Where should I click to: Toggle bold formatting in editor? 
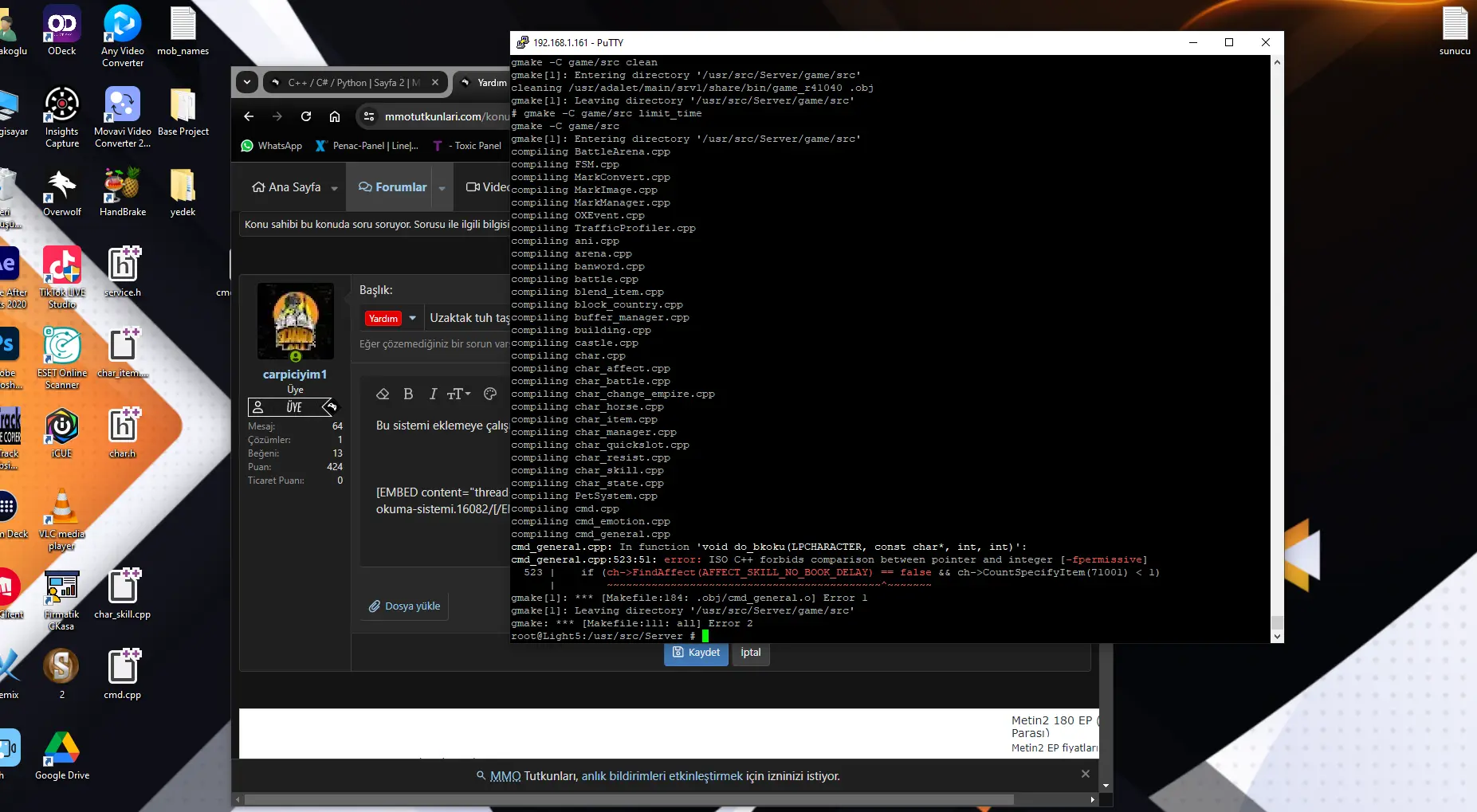(408, 394)
